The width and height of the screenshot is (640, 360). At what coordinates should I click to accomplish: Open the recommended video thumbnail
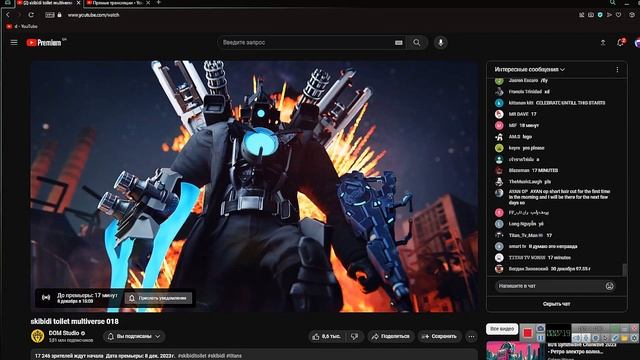515,351
